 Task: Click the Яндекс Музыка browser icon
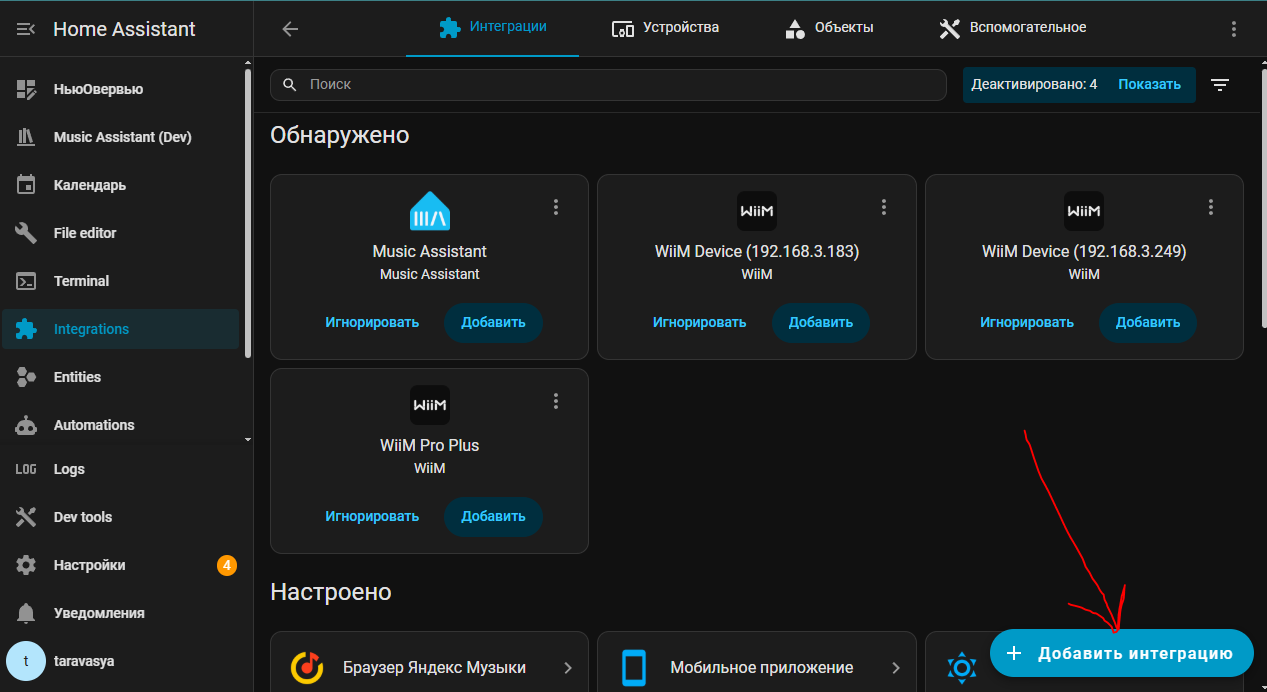click(306, 666)
